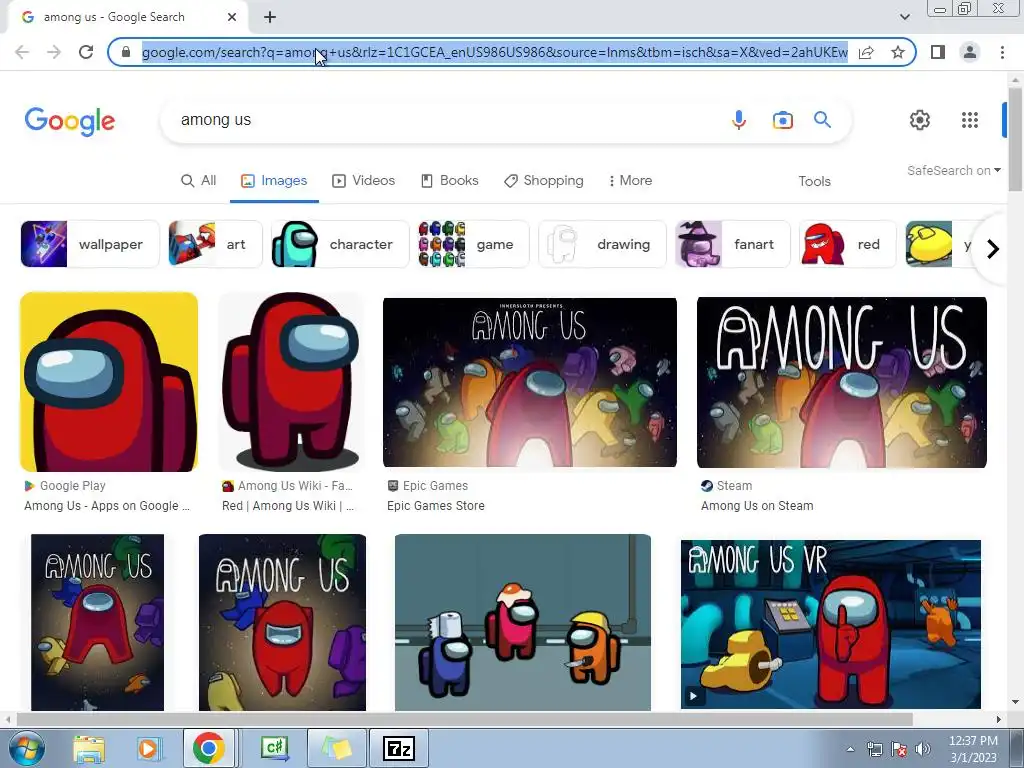Open the Steam Among Us banner image
The image size is (1024, 768).
point(842,382)
